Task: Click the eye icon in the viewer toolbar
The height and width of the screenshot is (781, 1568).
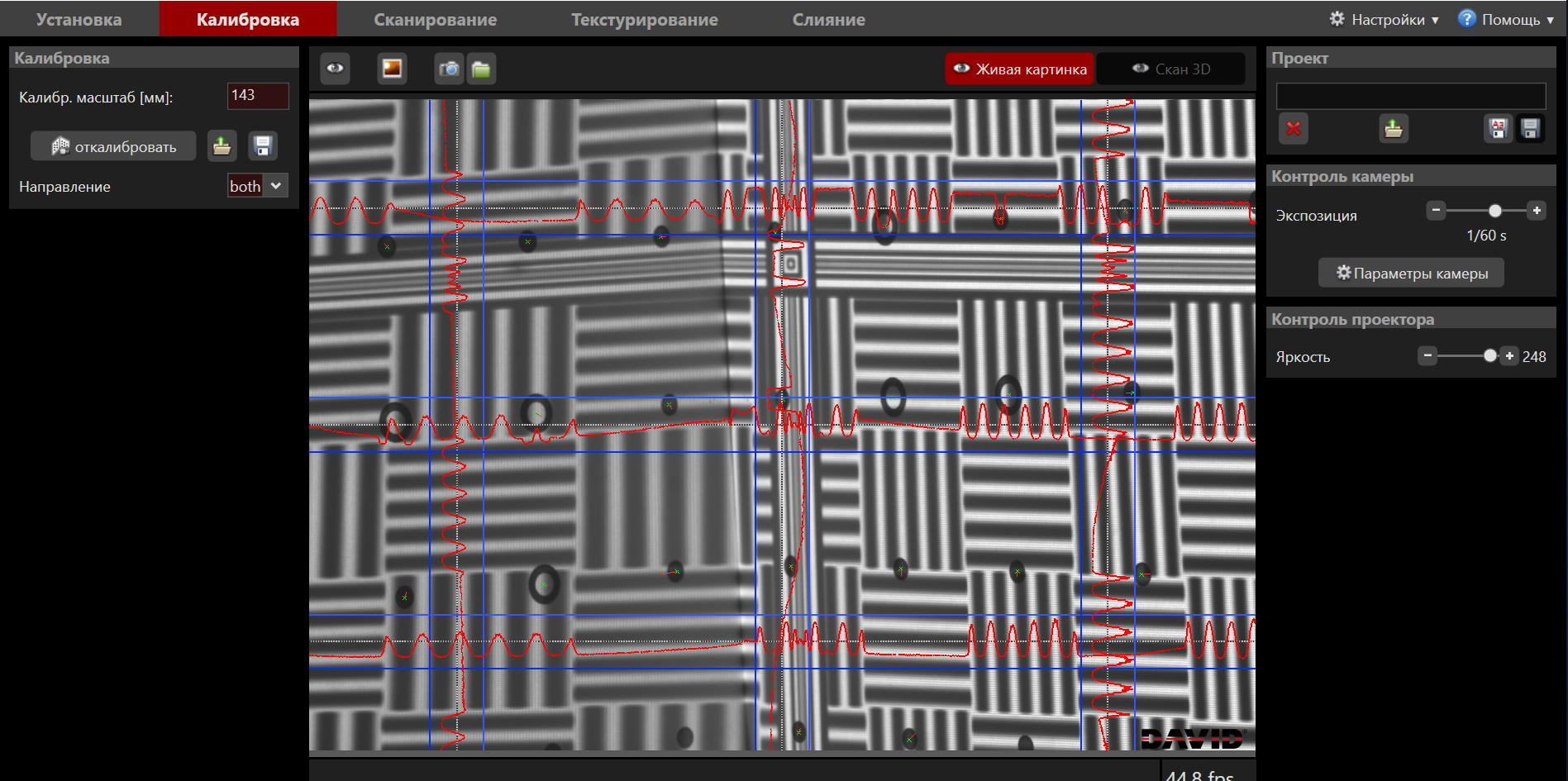Action: click(x=335, y=69)
